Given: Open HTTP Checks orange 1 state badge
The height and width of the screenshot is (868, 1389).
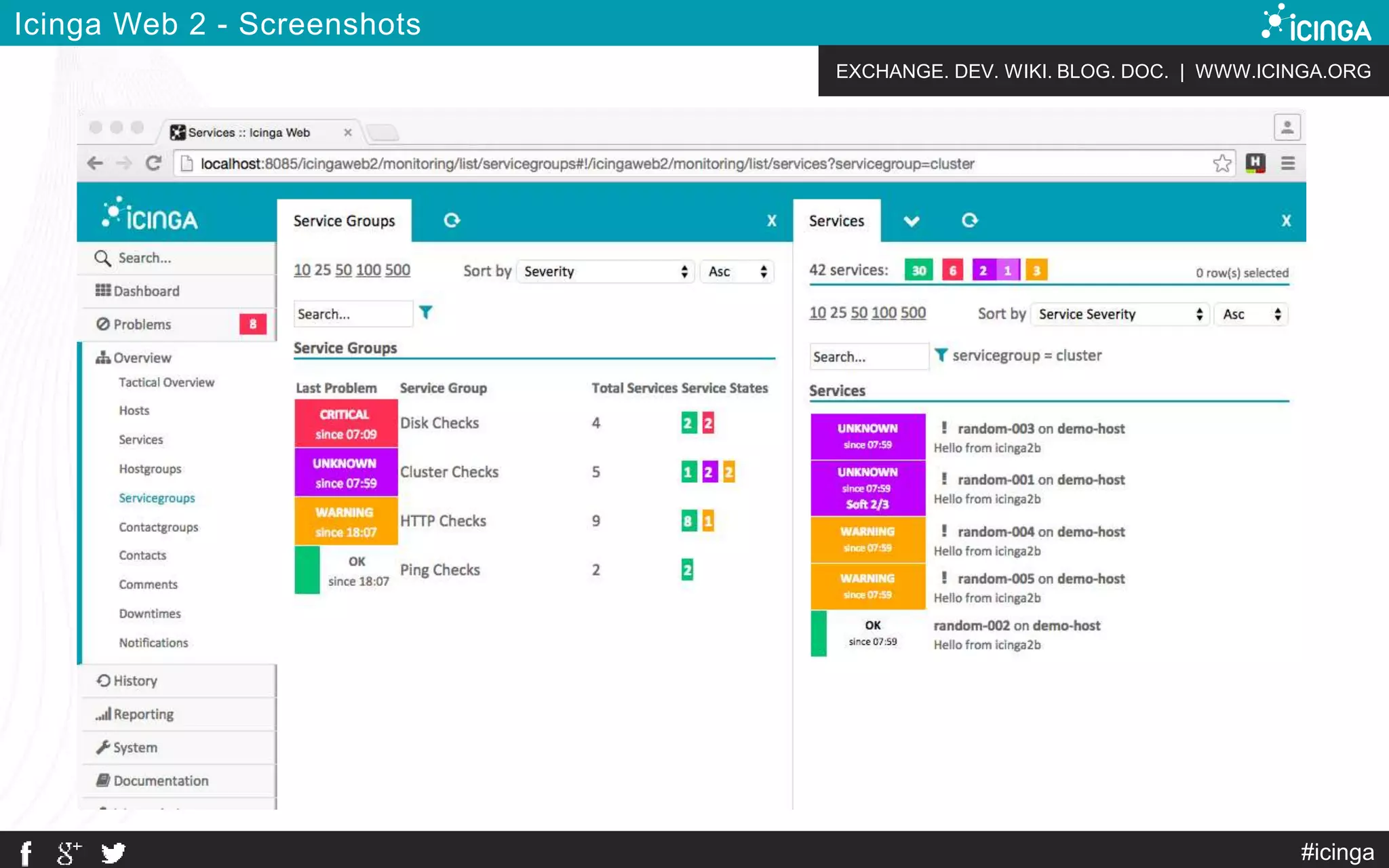Looking at the screenshot, I should [708, 521].
